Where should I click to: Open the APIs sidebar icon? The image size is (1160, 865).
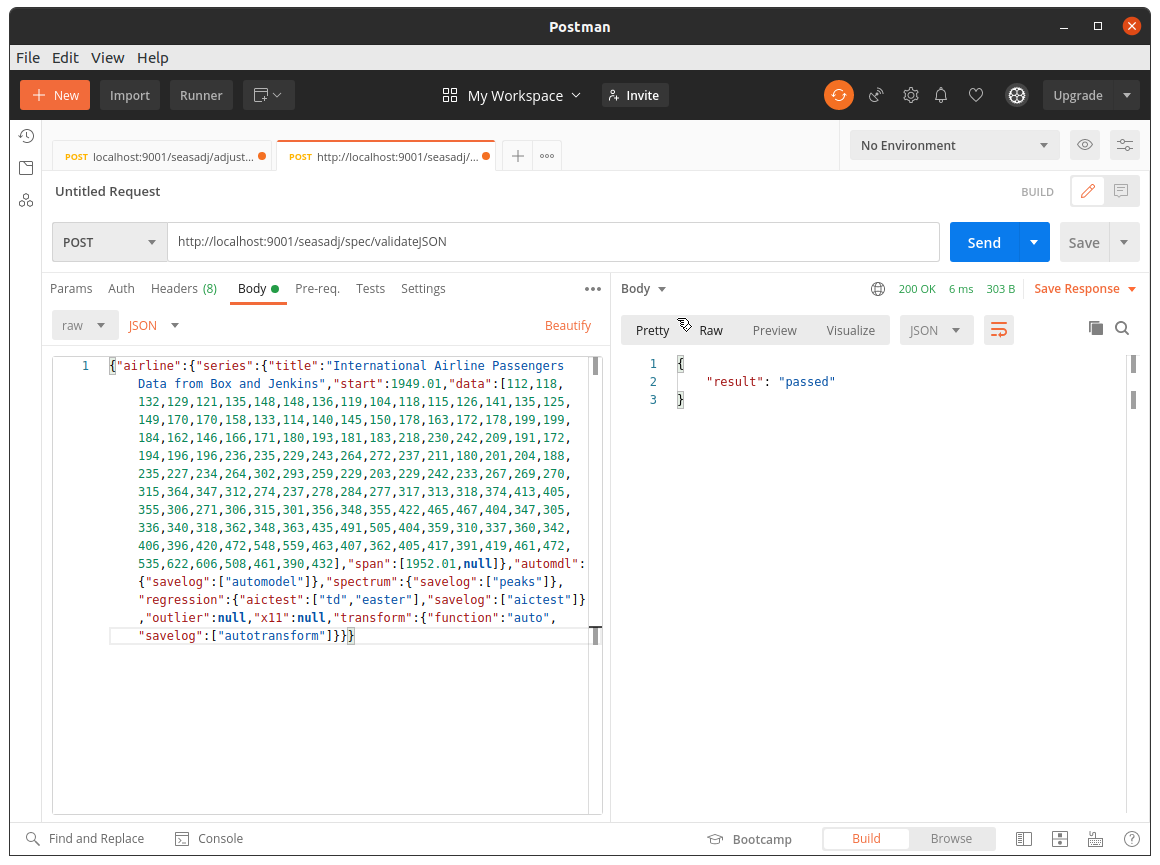[x=26, y=201]
